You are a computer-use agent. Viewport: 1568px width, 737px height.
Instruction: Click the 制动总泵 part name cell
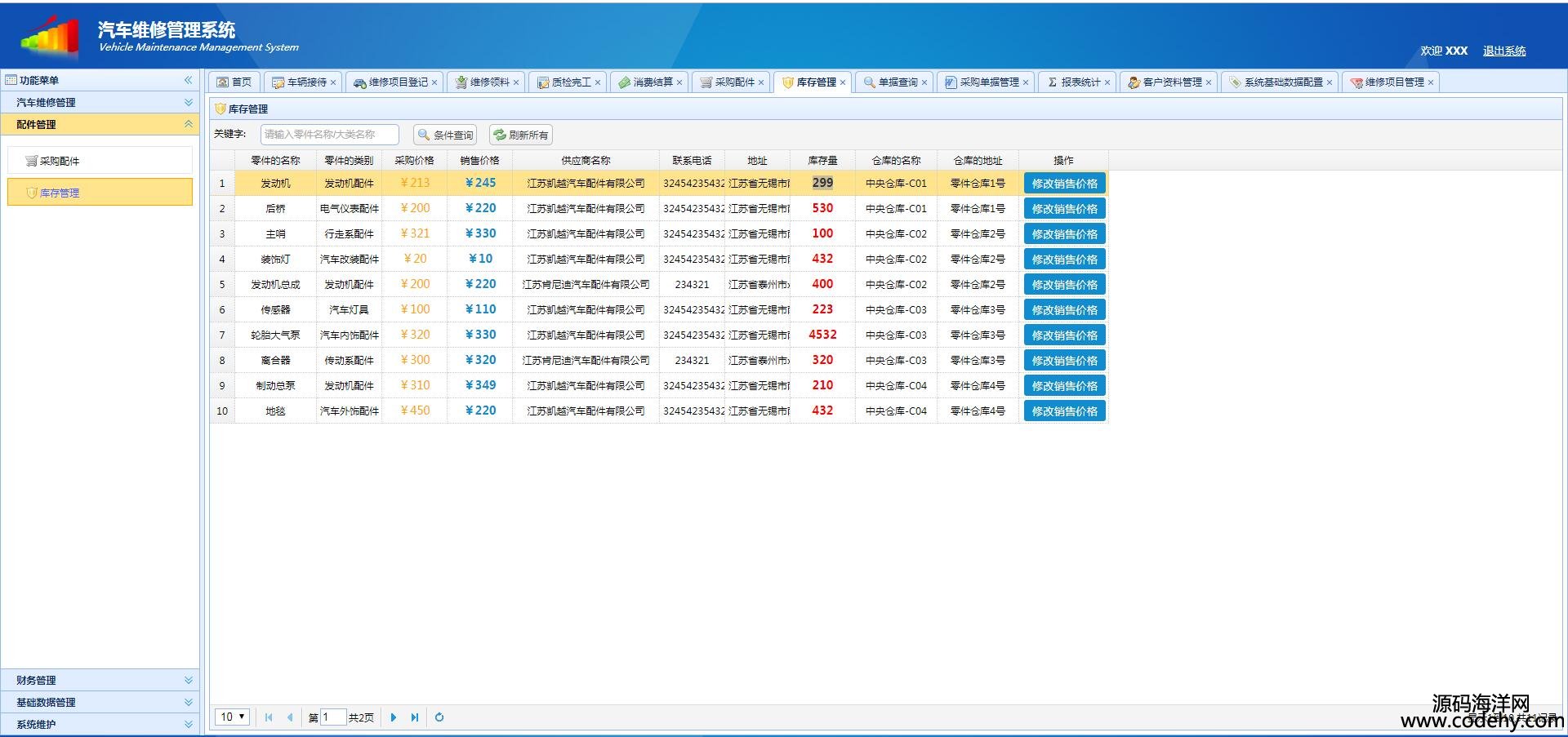pos(275,386)
